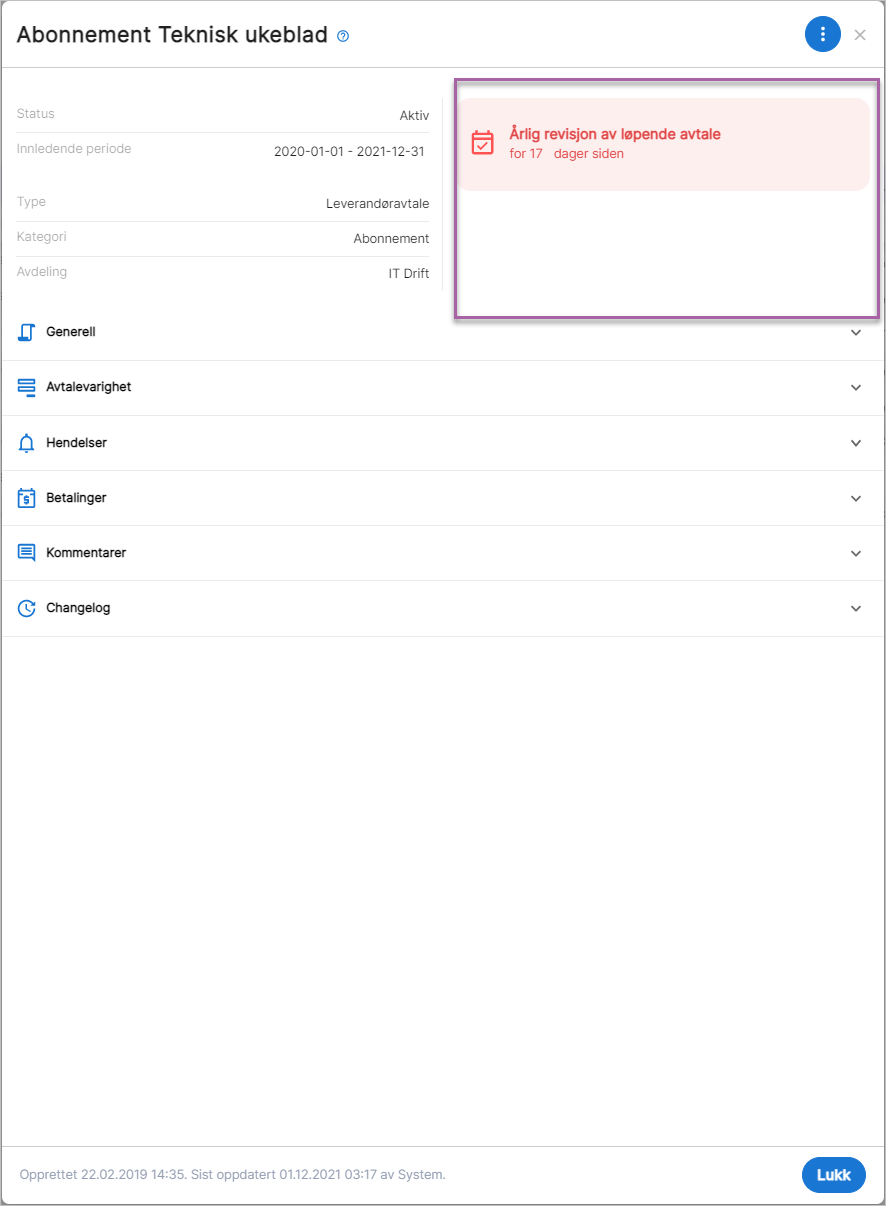Select the Changelog section label

point(78,608)
